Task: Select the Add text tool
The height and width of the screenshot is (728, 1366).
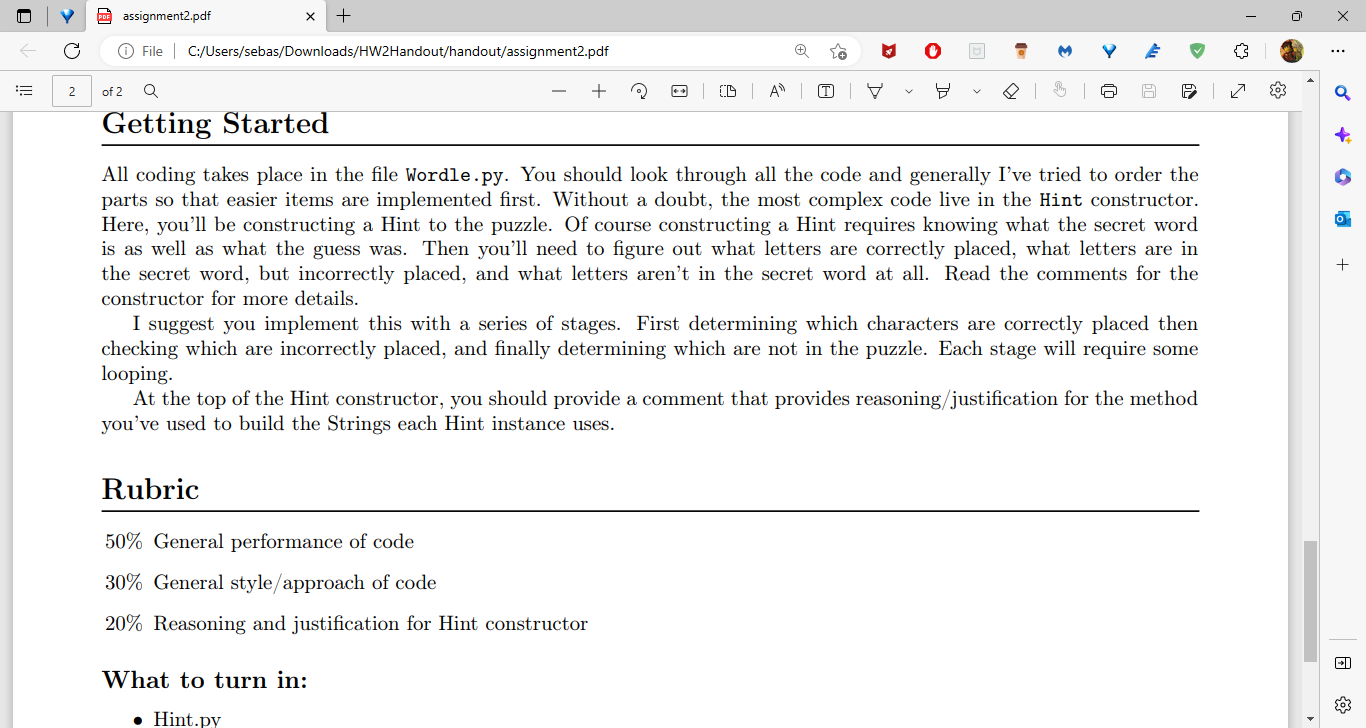Action: point(826,90)
